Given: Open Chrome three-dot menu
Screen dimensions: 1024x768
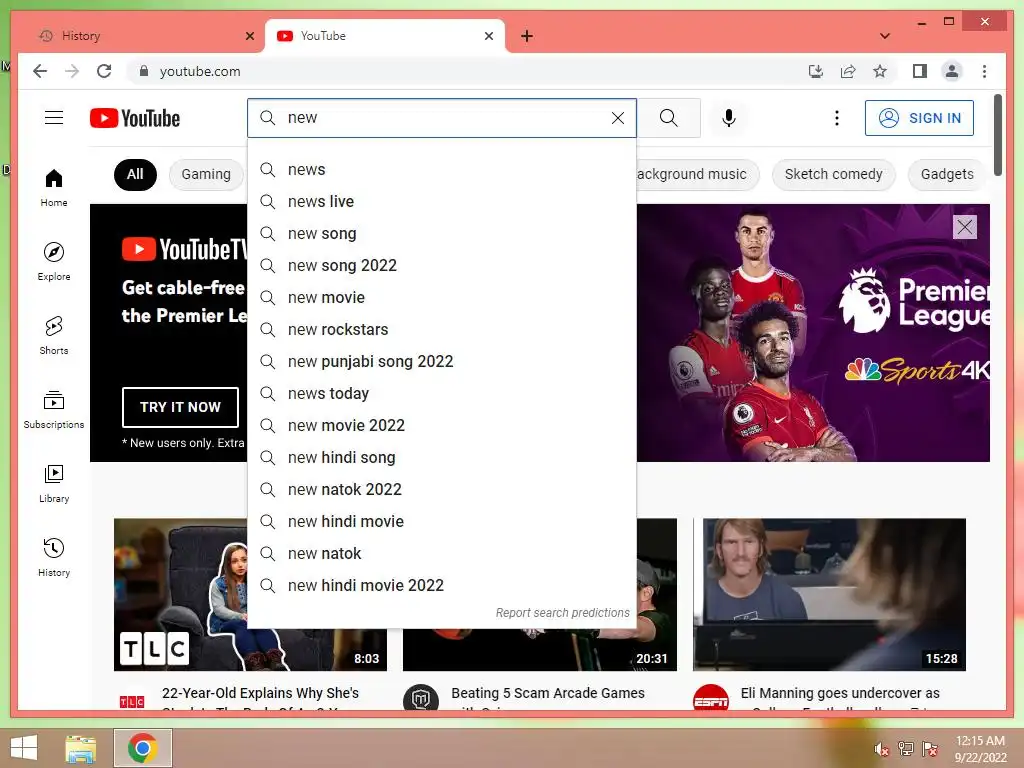Looking at the screenshot, I should (x=984, y=71).
